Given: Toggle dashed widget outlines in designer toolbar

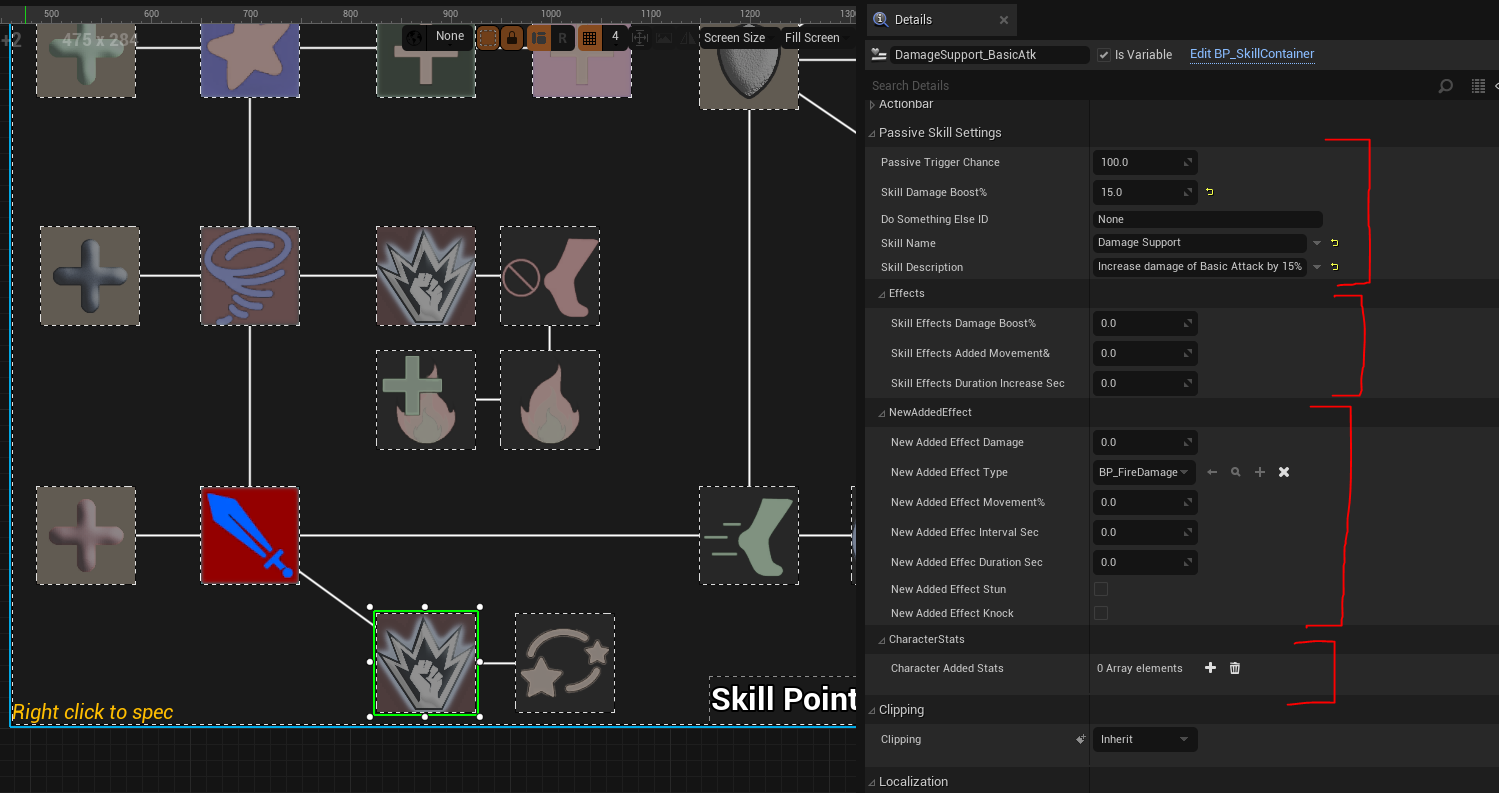Looking at the screenshot, I should coord(488,38).
